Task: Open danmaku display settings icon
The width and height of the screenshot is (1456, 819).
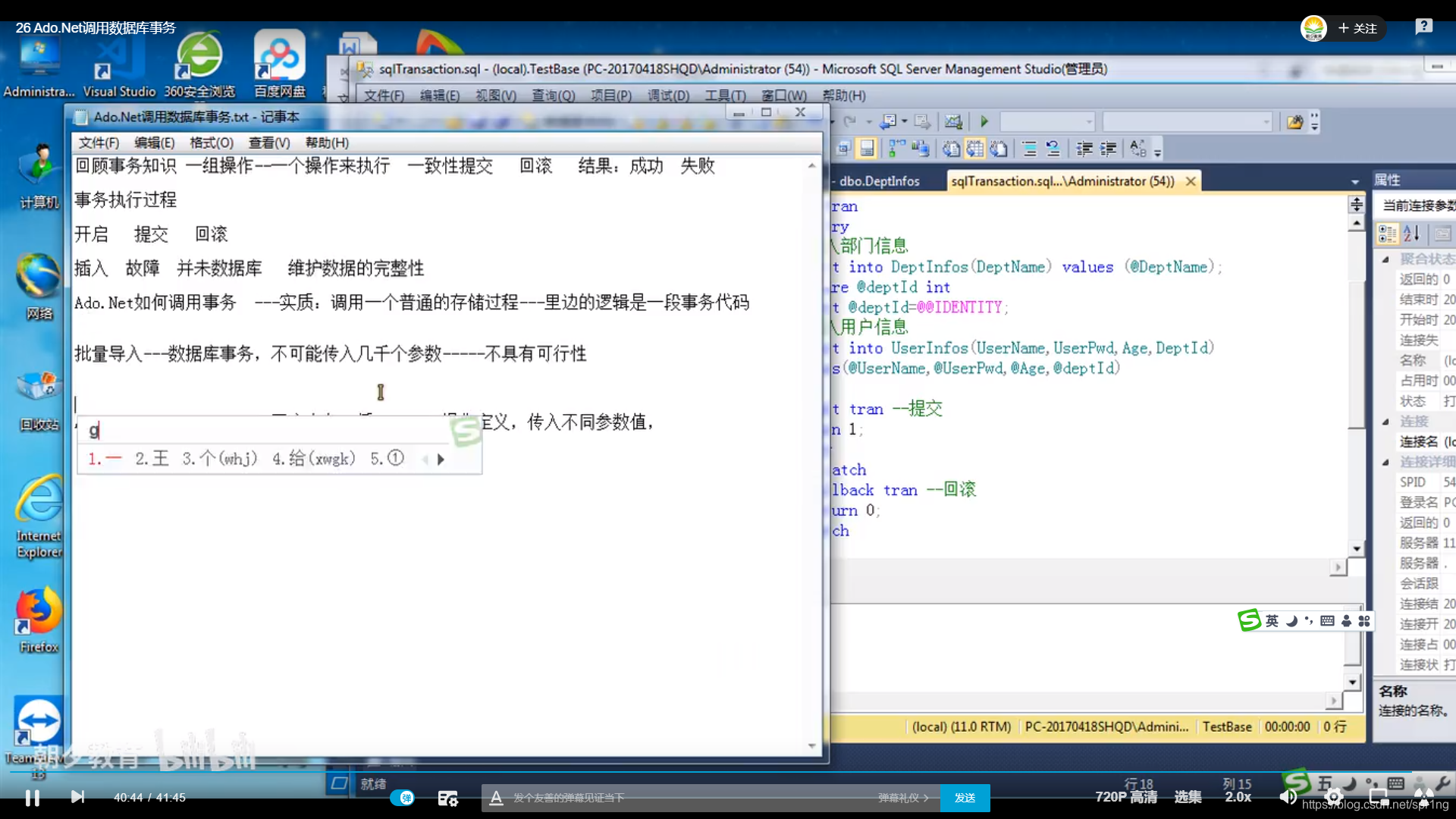Action: pyautogui.click(x=448, y=798)
